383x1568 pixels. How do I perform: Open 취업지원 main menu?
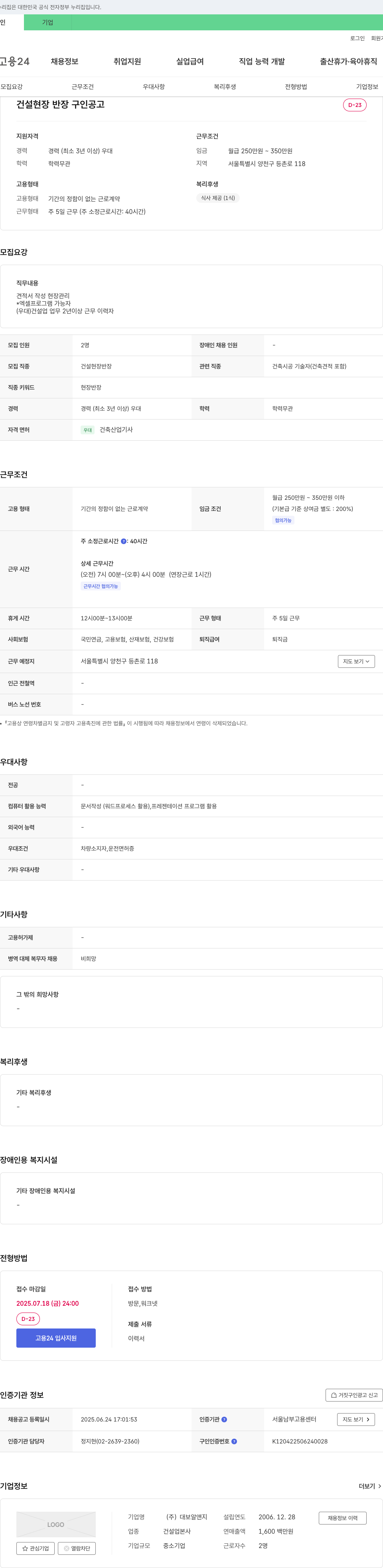[127, 61]
